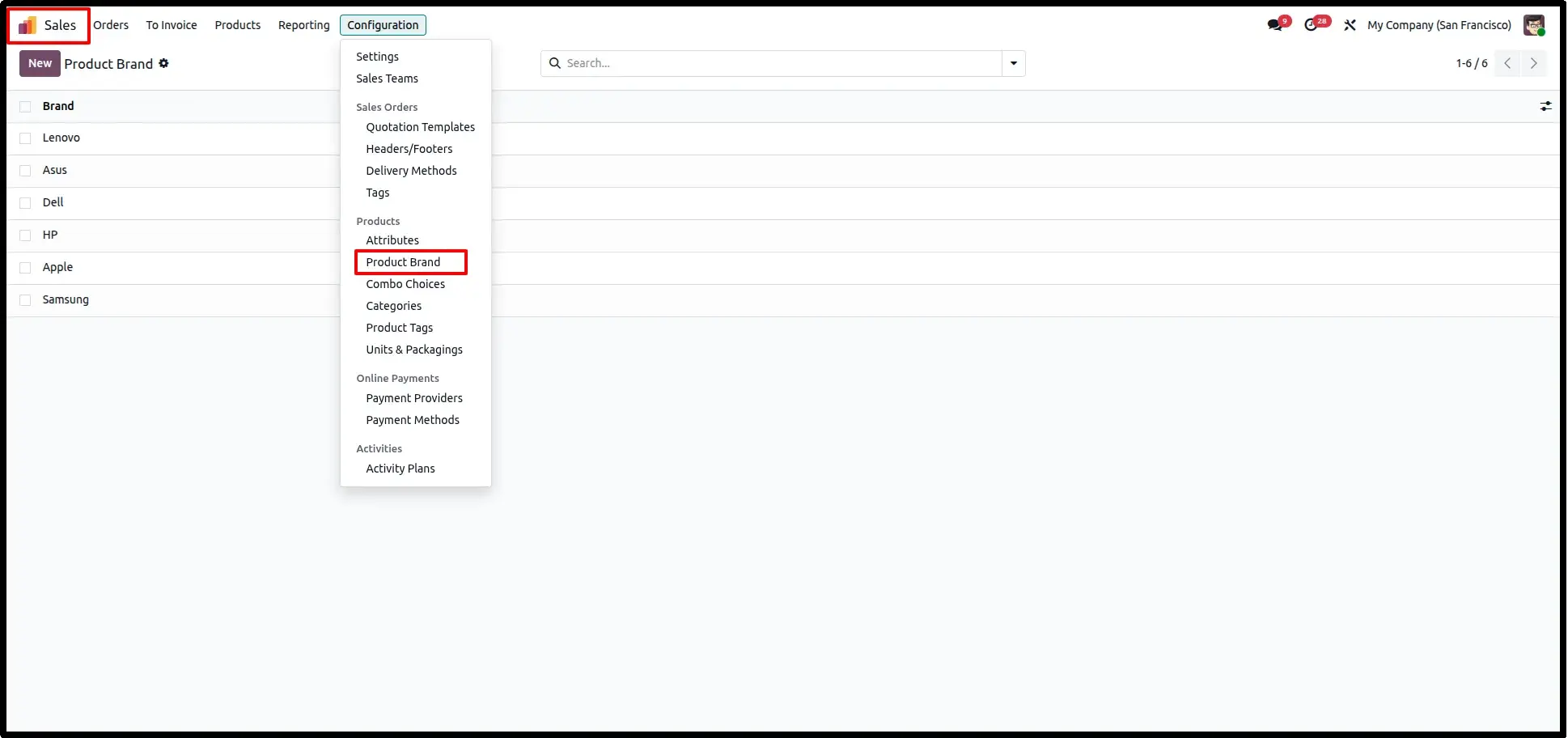The image size is (1568, 738).
Task: Check the Samsung row checkbox
Action: [x=25, y=300]
